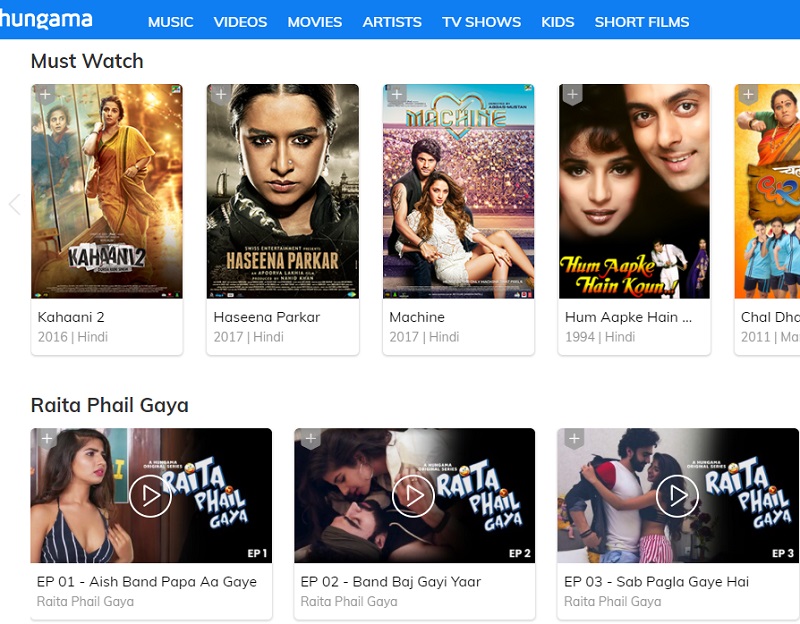The width and height of the screenshot is (800, 624).
Task: Select the Kahaani 2 movie poster
Action: click(107, 191)
